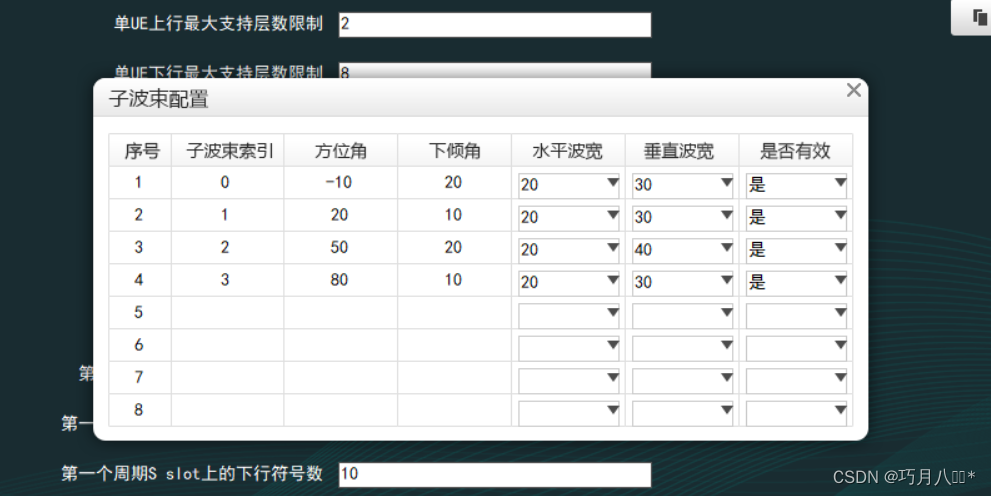The width and height of the screenshot is (991, 496).
Task: Select the 方位角 cell in row 2
Action: (341, 215)
